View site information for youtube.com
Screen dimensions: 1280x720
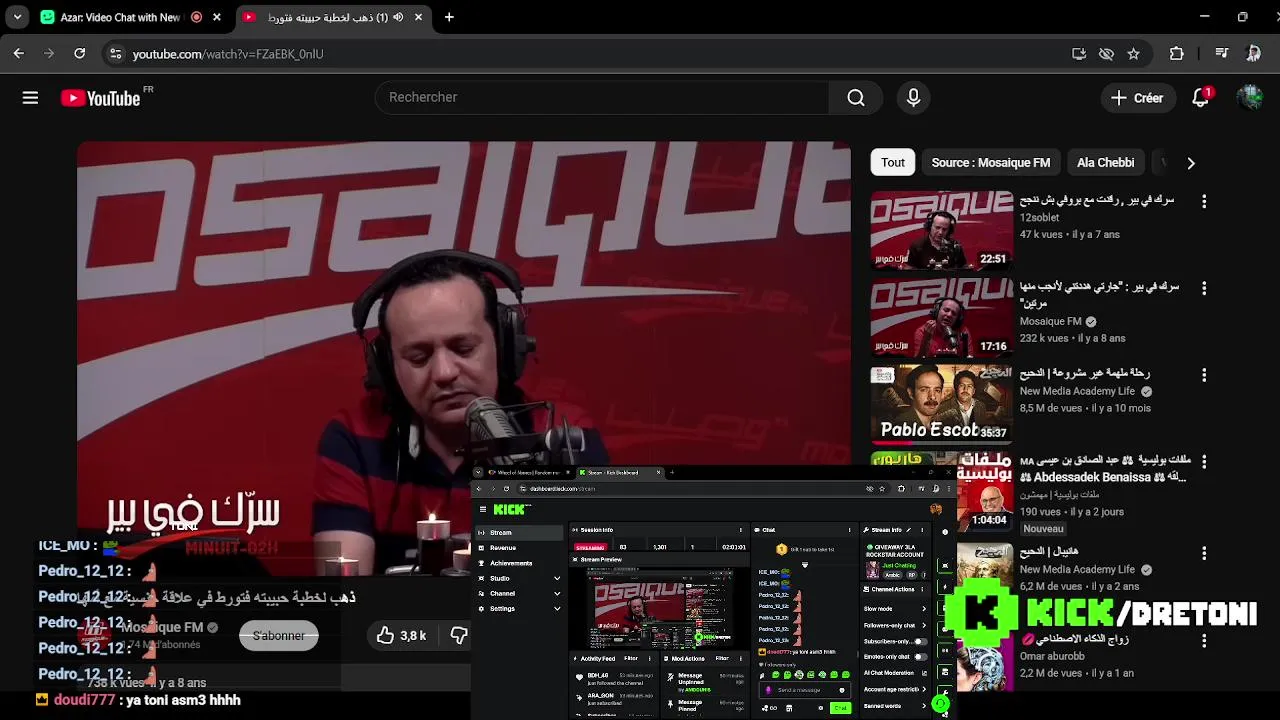tap(115, 54)
